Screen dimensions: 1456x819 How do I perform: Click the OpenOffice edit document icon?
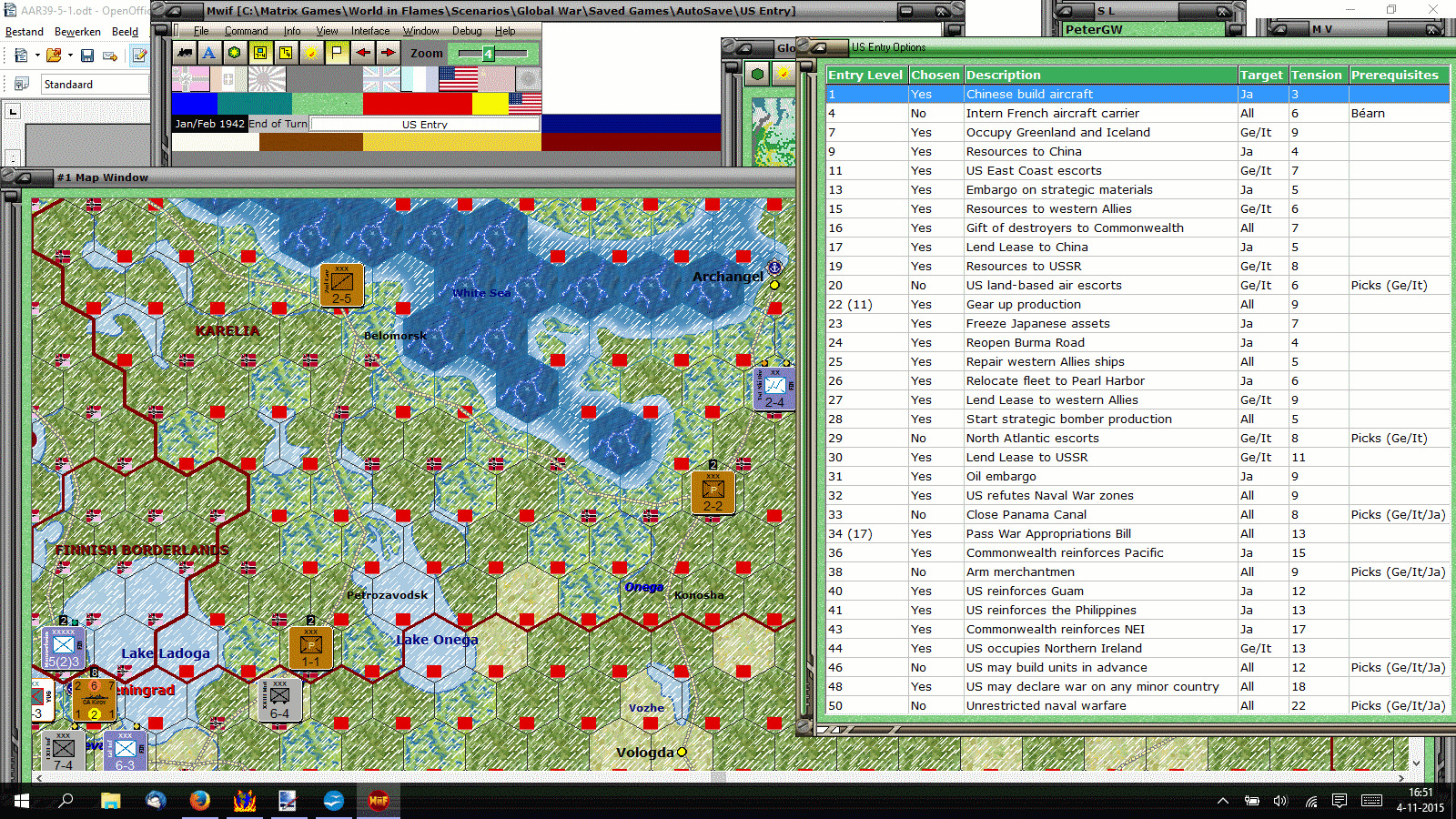139,56
